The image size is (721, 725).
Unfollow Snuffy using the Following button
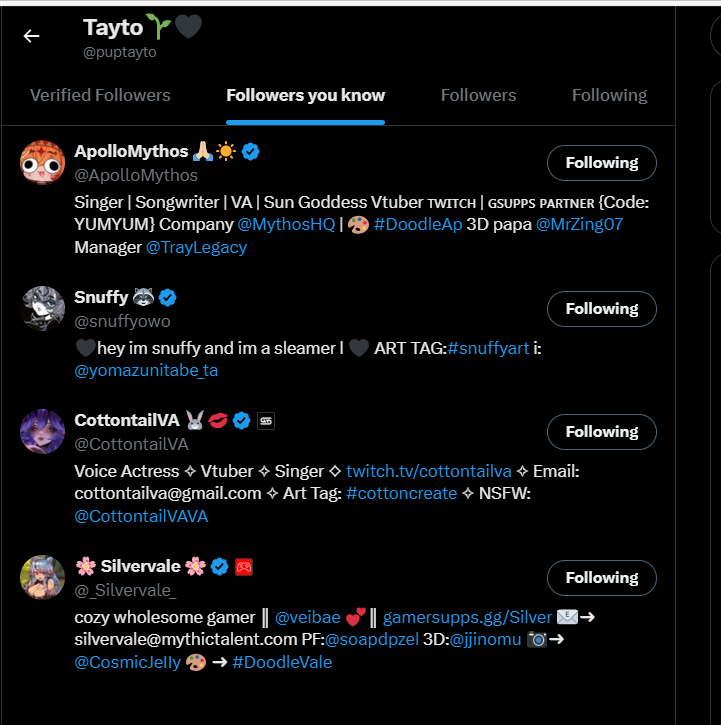[x=601, y=309]
